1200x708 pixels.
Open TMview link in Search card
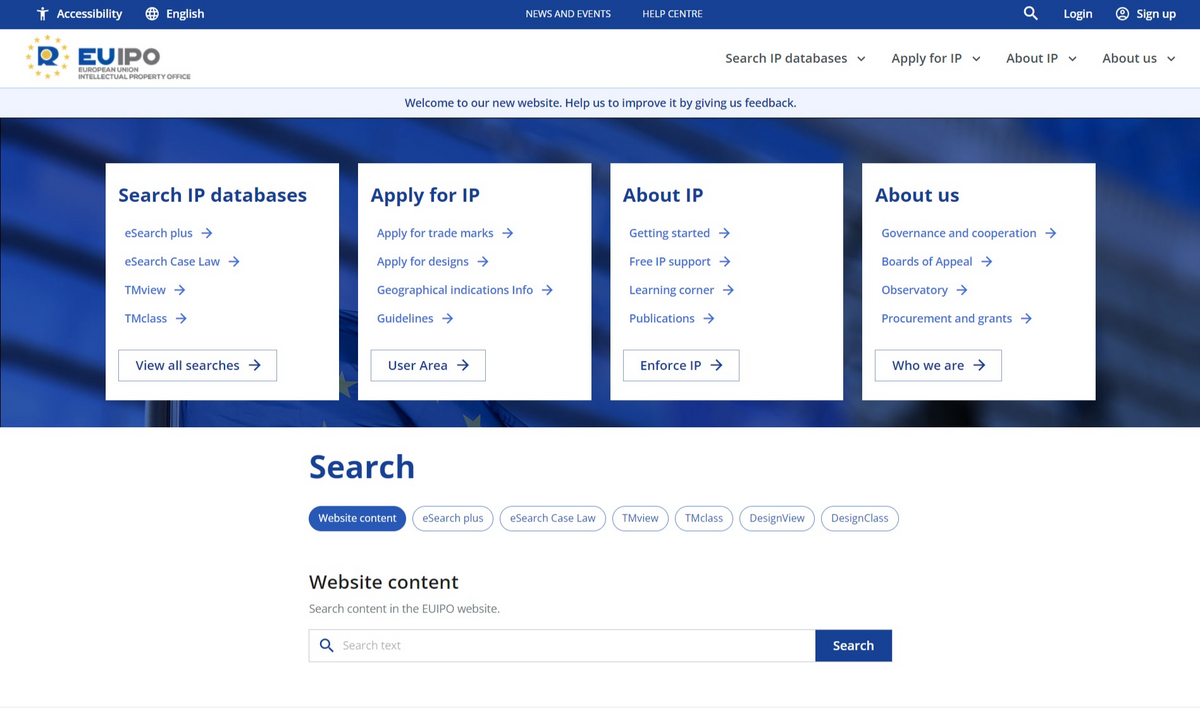click(x=155, y=290)
